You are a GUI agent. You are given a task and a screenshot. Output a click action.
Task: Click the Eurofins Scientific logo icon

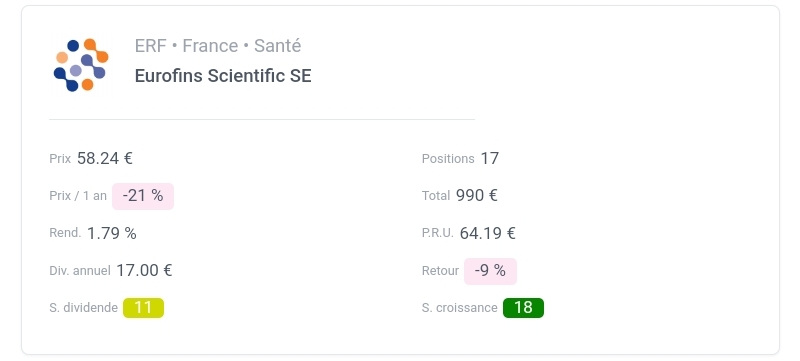click(x=81, y=65)
